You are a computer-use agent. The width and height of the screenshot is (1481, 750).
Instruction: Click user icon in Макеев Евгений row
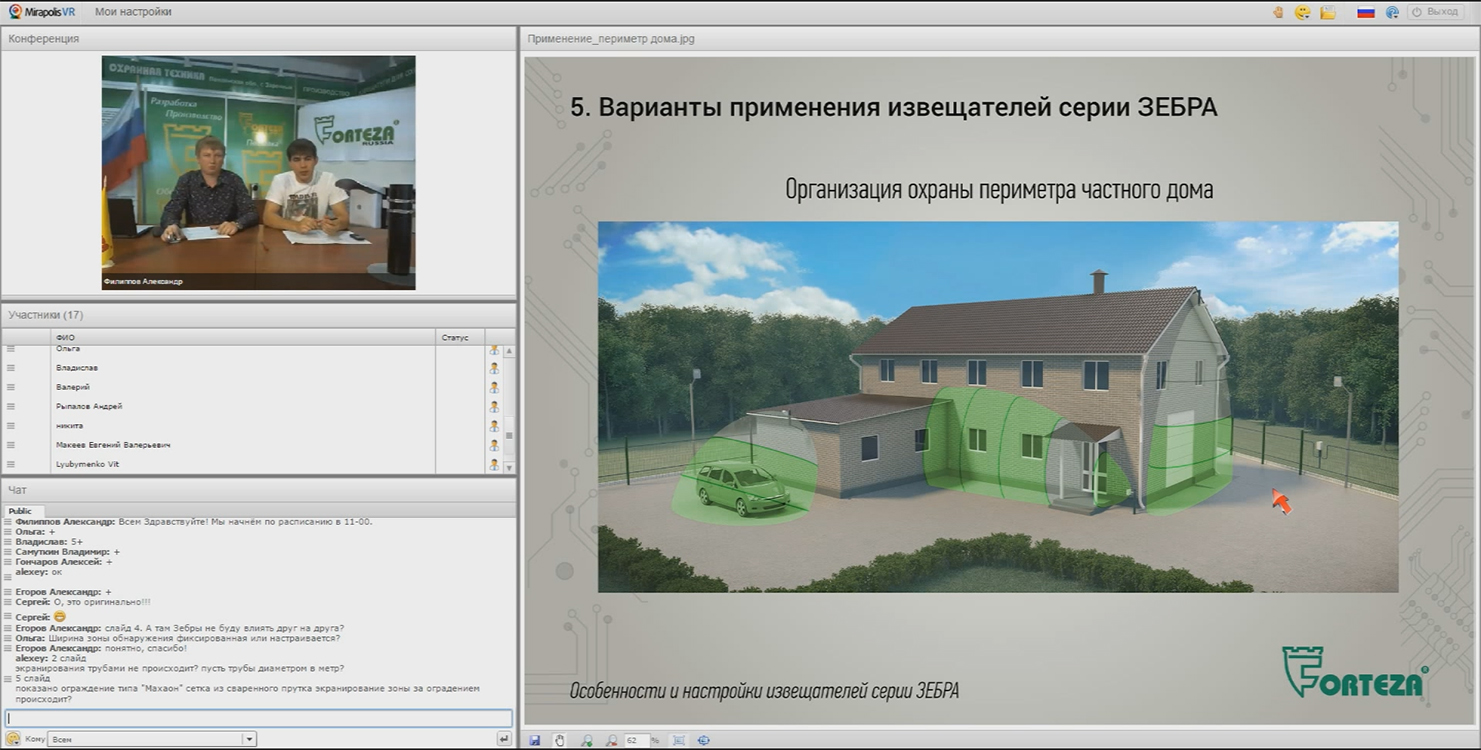(494, 445)
